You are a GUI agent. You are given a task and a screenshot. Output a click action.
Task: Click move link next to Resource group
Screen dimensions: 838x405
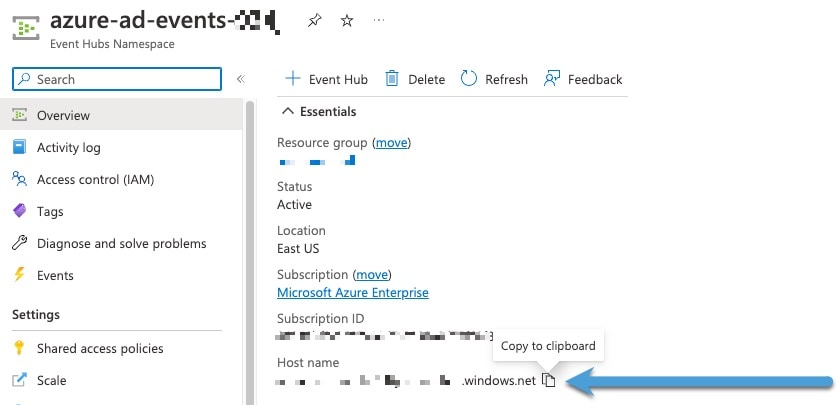pyautogui.click(x=391, y=143)
